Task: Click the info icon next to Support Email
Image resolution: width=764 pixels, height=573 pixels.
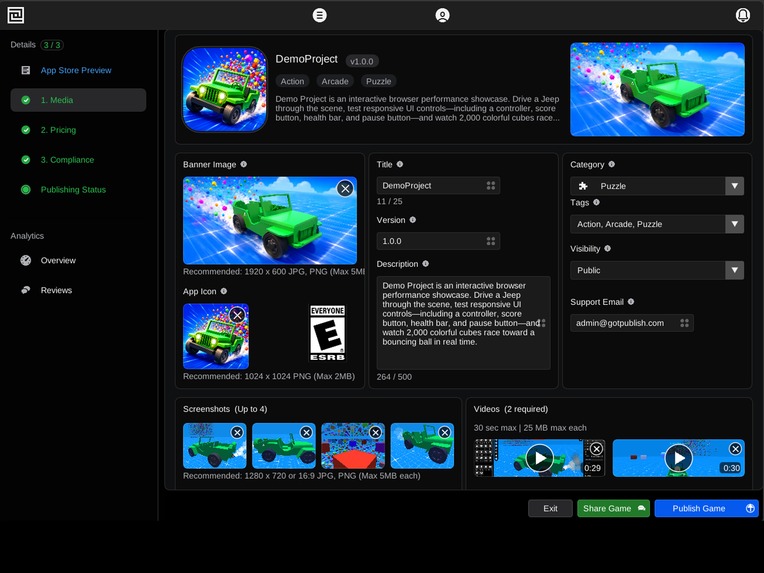Action: (x=631, y=302)
